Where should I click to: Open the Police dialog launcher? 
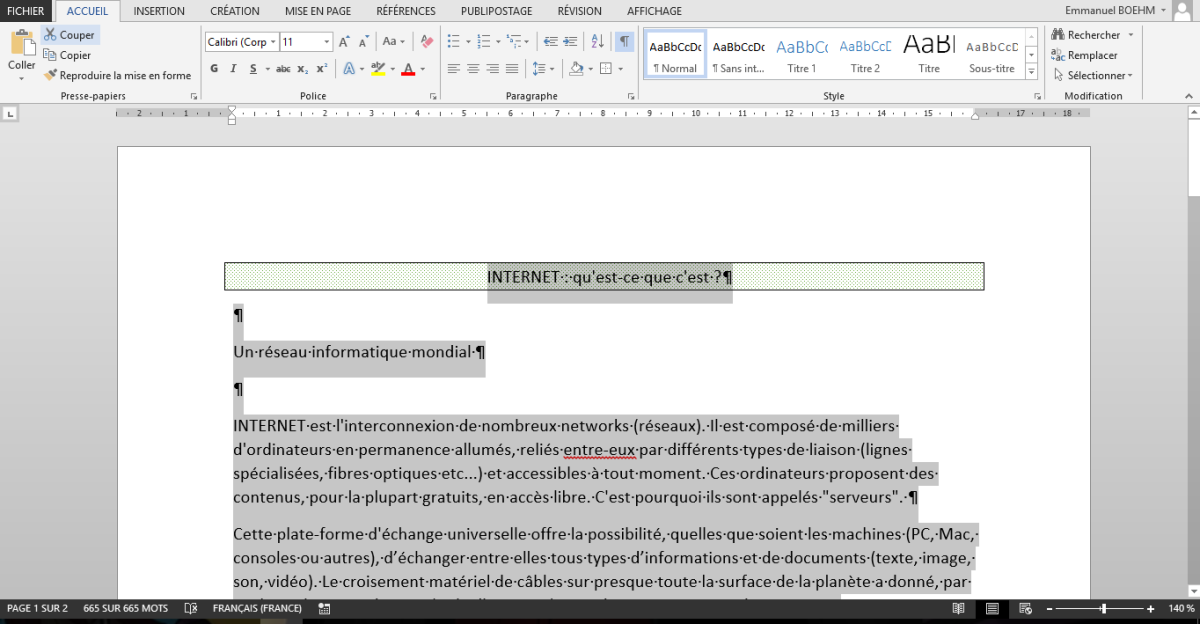coord(433,96)
